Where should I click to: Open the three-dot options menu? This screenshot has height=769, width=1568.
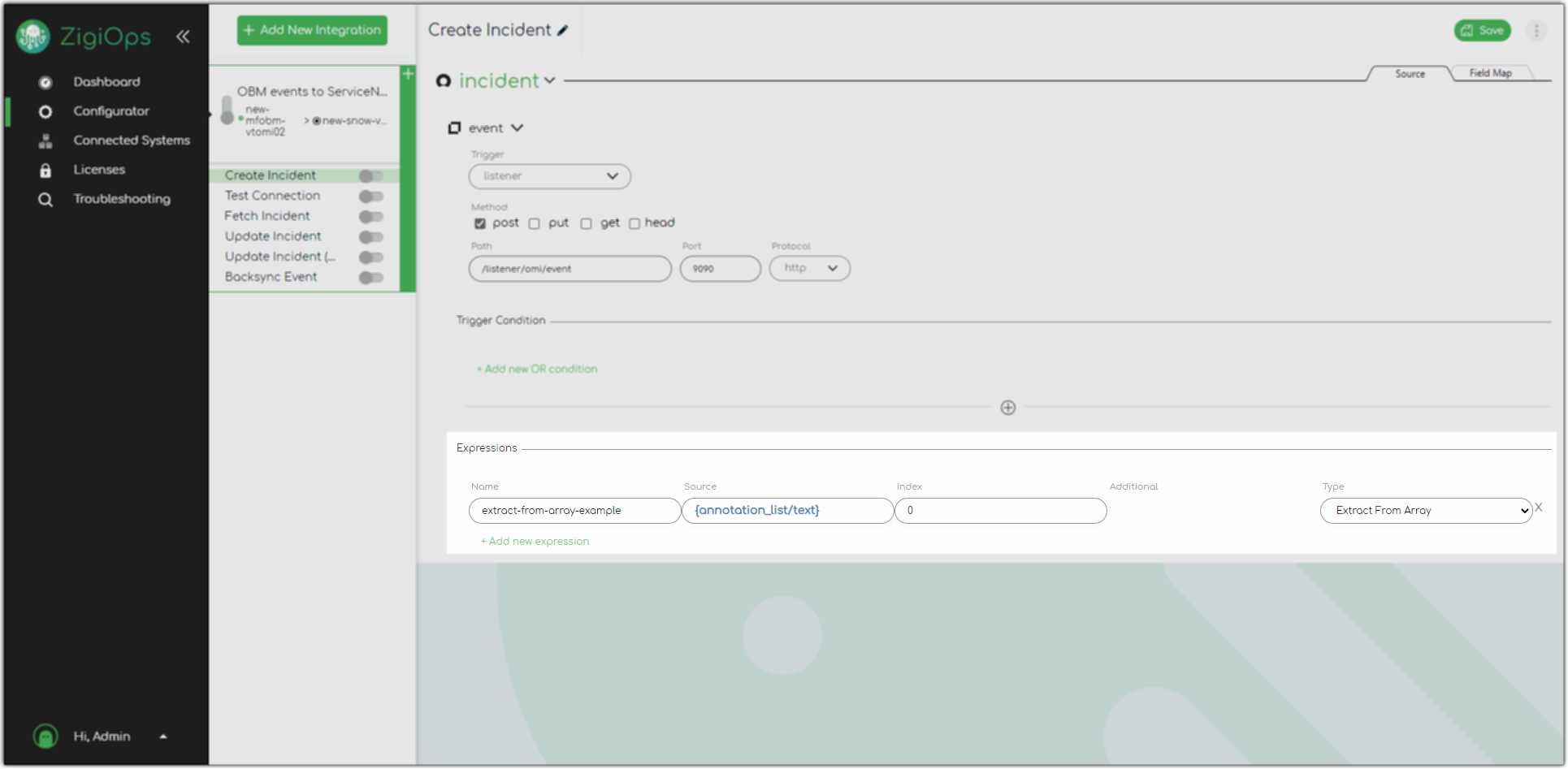pos(1536,31)
